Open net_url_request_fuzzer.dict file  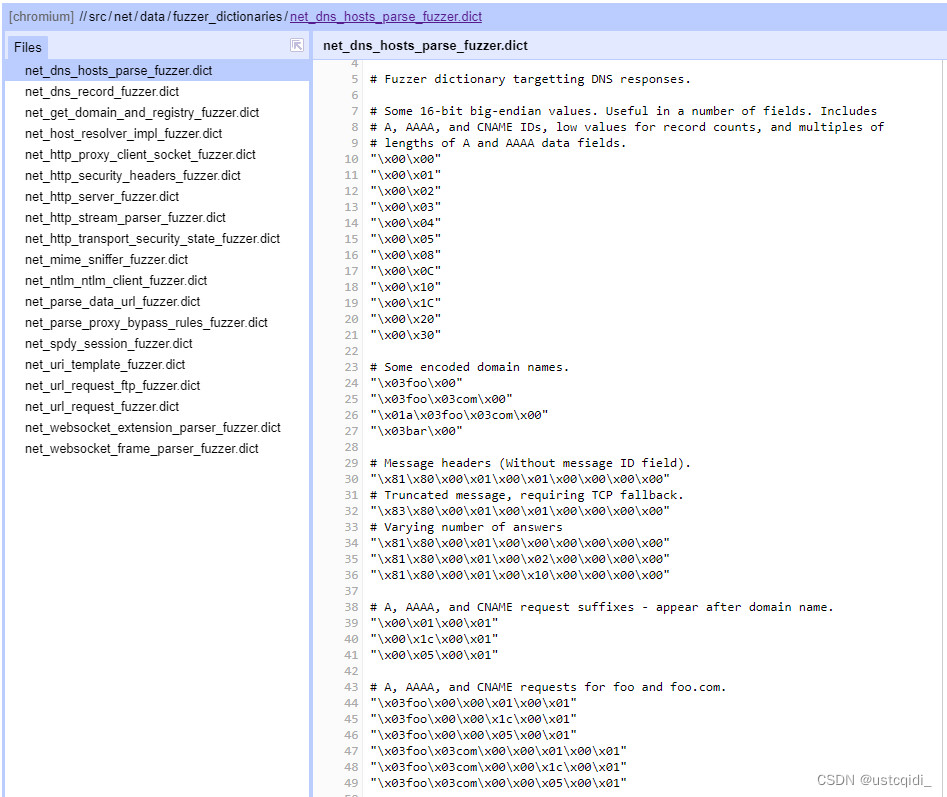[102, 407]
